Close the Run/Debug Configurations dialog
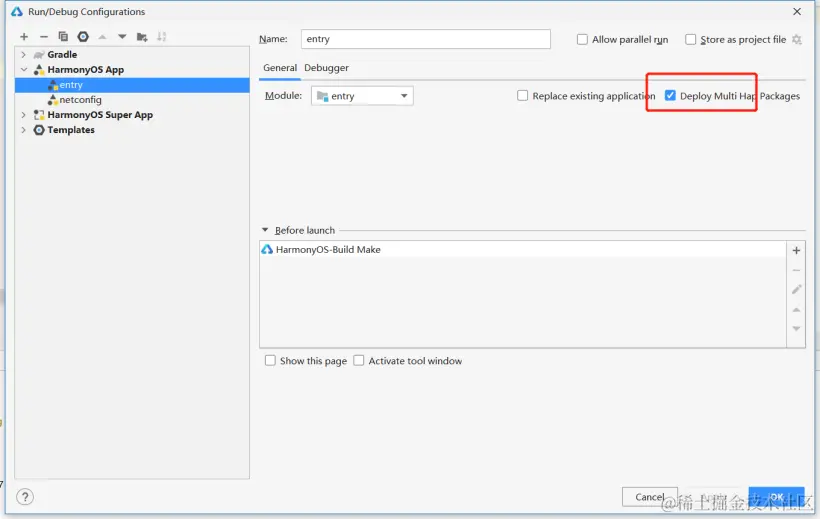 coord(796,12)
